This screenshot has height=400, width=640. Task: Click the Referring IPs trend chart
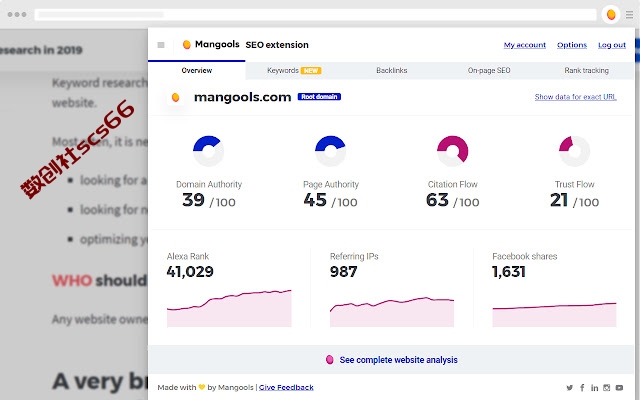pos(392,312)
